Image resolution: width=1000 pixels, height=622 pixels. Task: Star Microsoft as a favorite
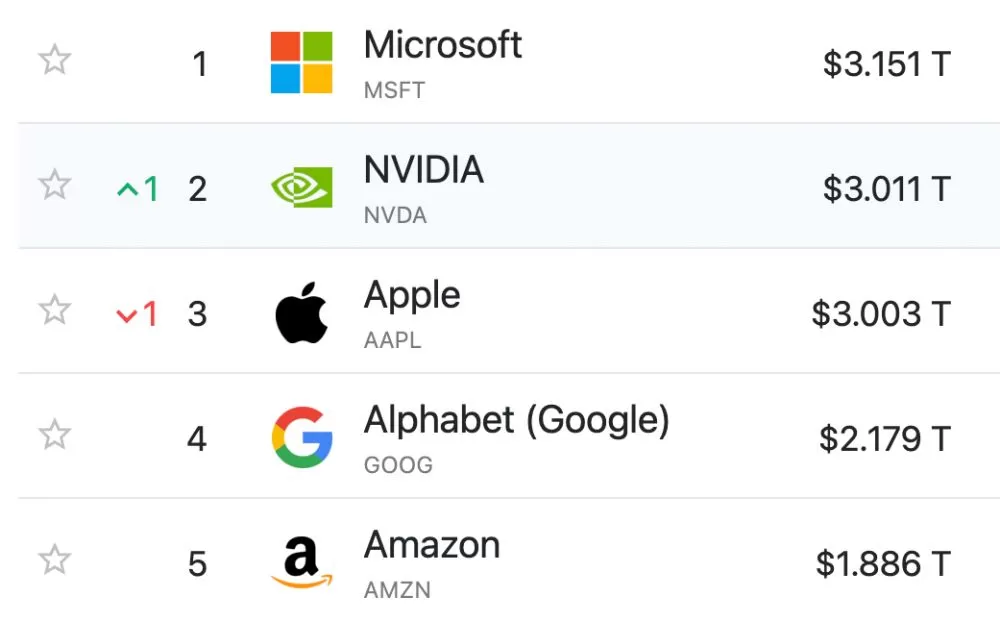(x=55, y=59)
